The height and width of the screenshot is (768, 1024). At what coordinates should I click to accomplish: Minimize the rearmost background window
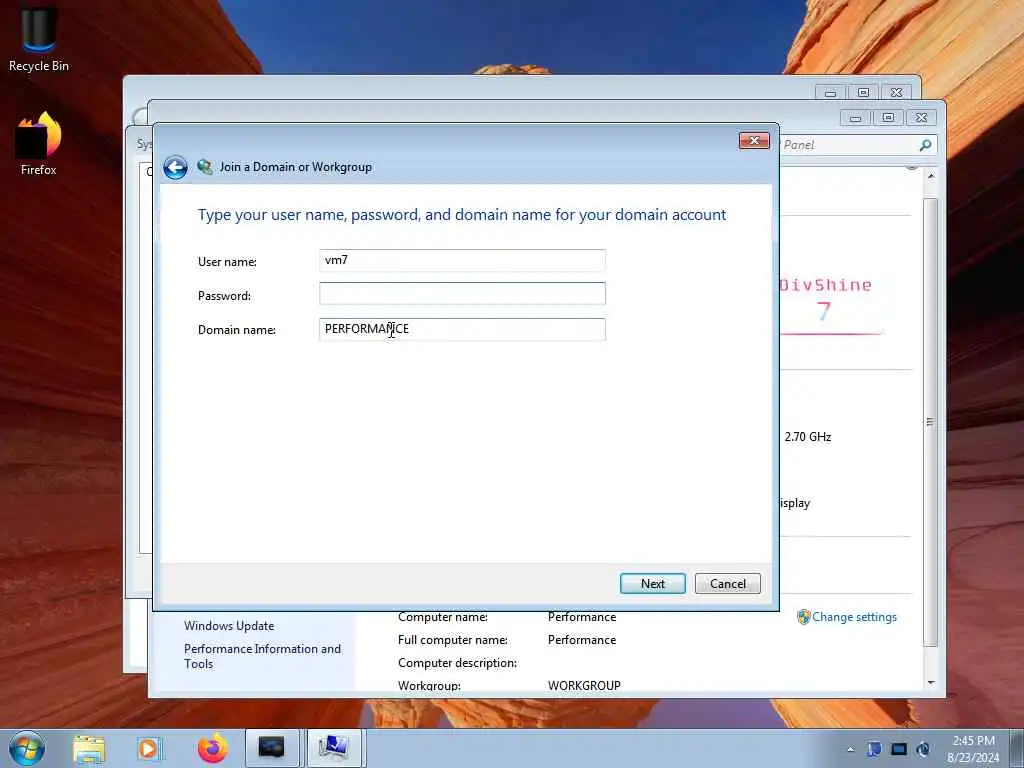(x=830, y=93)
